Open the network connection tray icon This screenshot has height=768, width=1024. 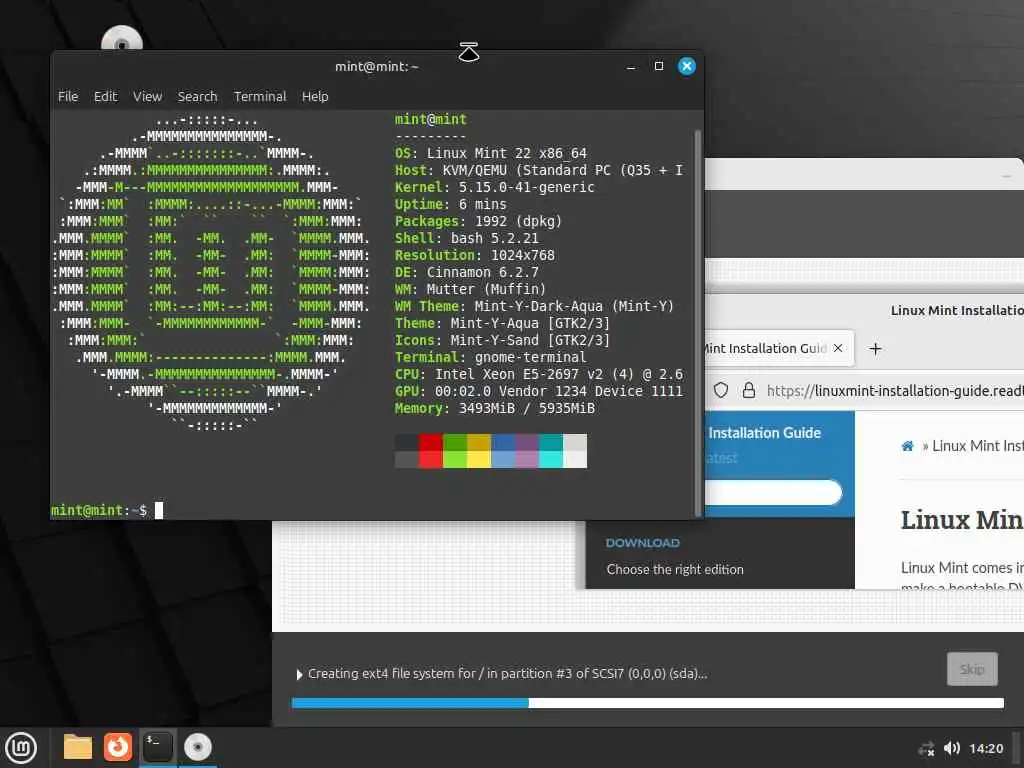(x=926, y=748)
